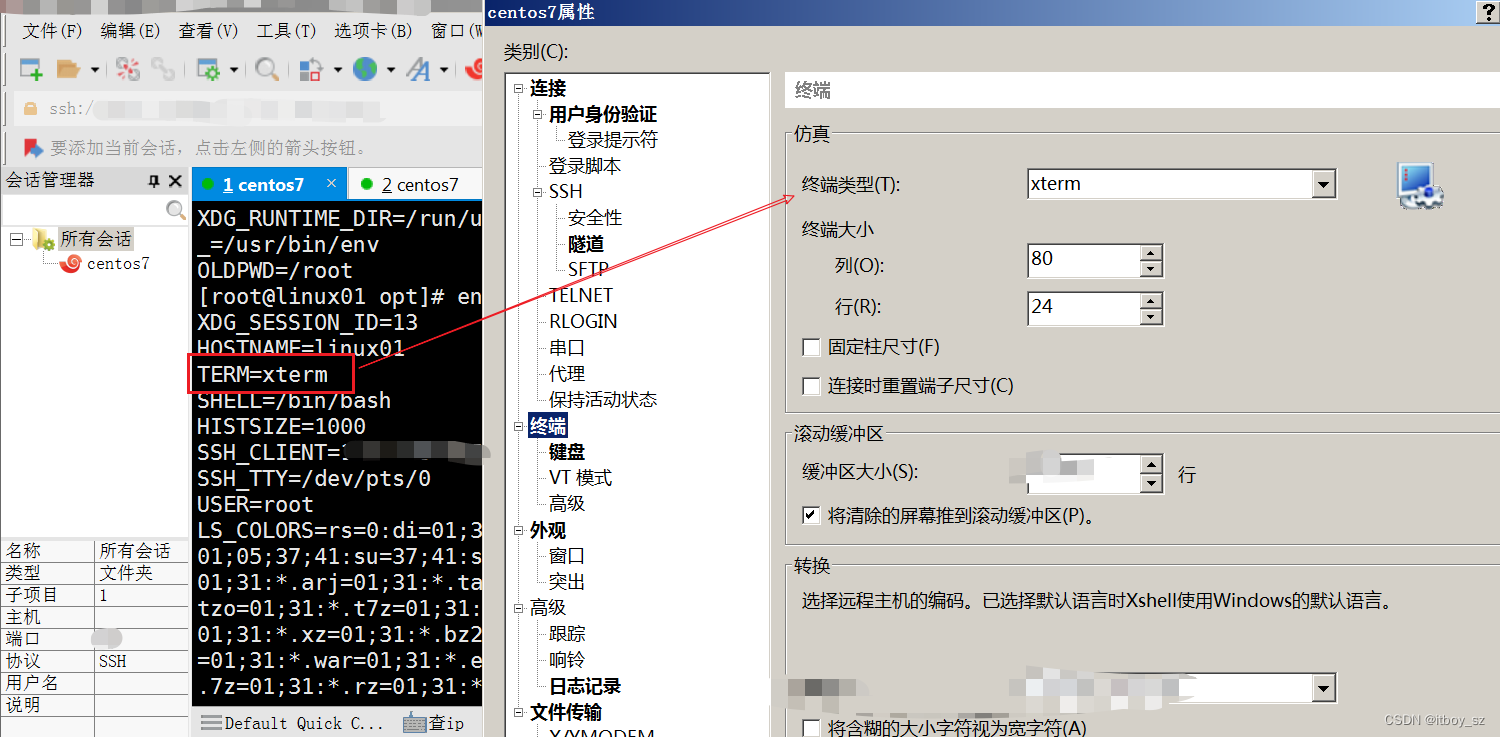Close the Session Manager panel
Viewport: 1500px width, 737px height.
click(x=175, y=181)
